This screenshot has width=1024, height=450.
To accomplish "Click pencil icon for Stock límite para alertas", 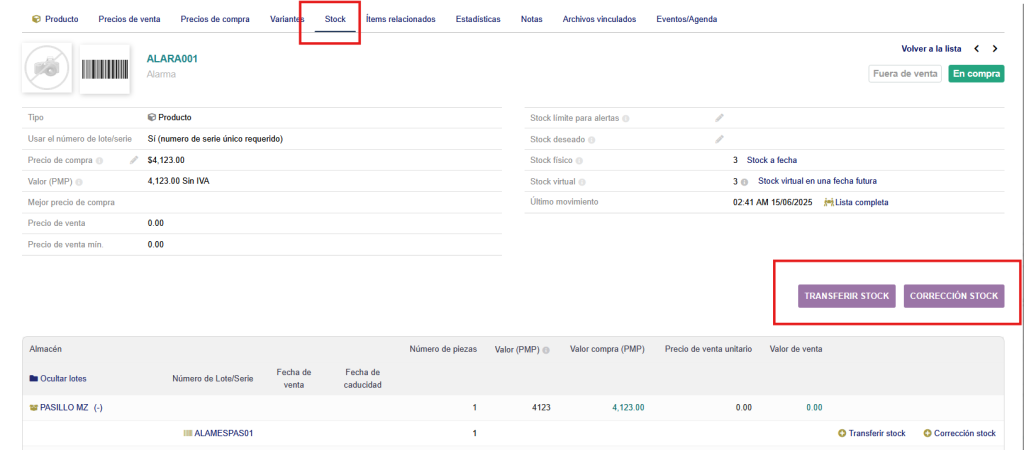I will tap(719, 118).
